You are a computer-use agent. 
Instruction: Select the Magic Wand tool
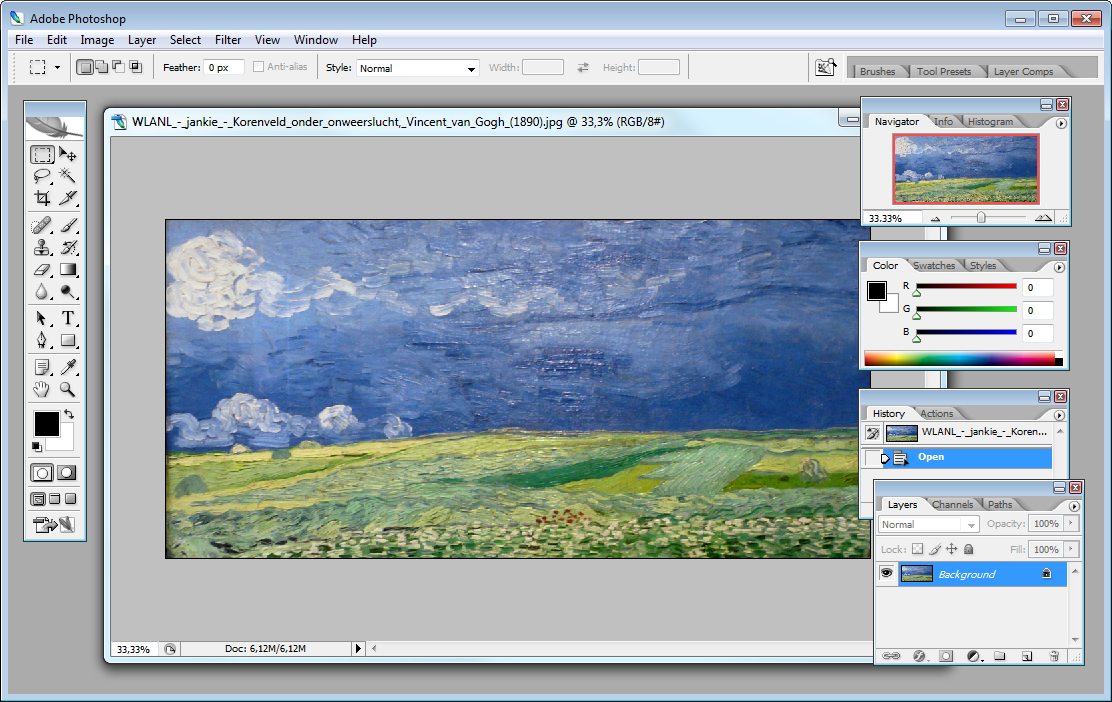[68, 176]
